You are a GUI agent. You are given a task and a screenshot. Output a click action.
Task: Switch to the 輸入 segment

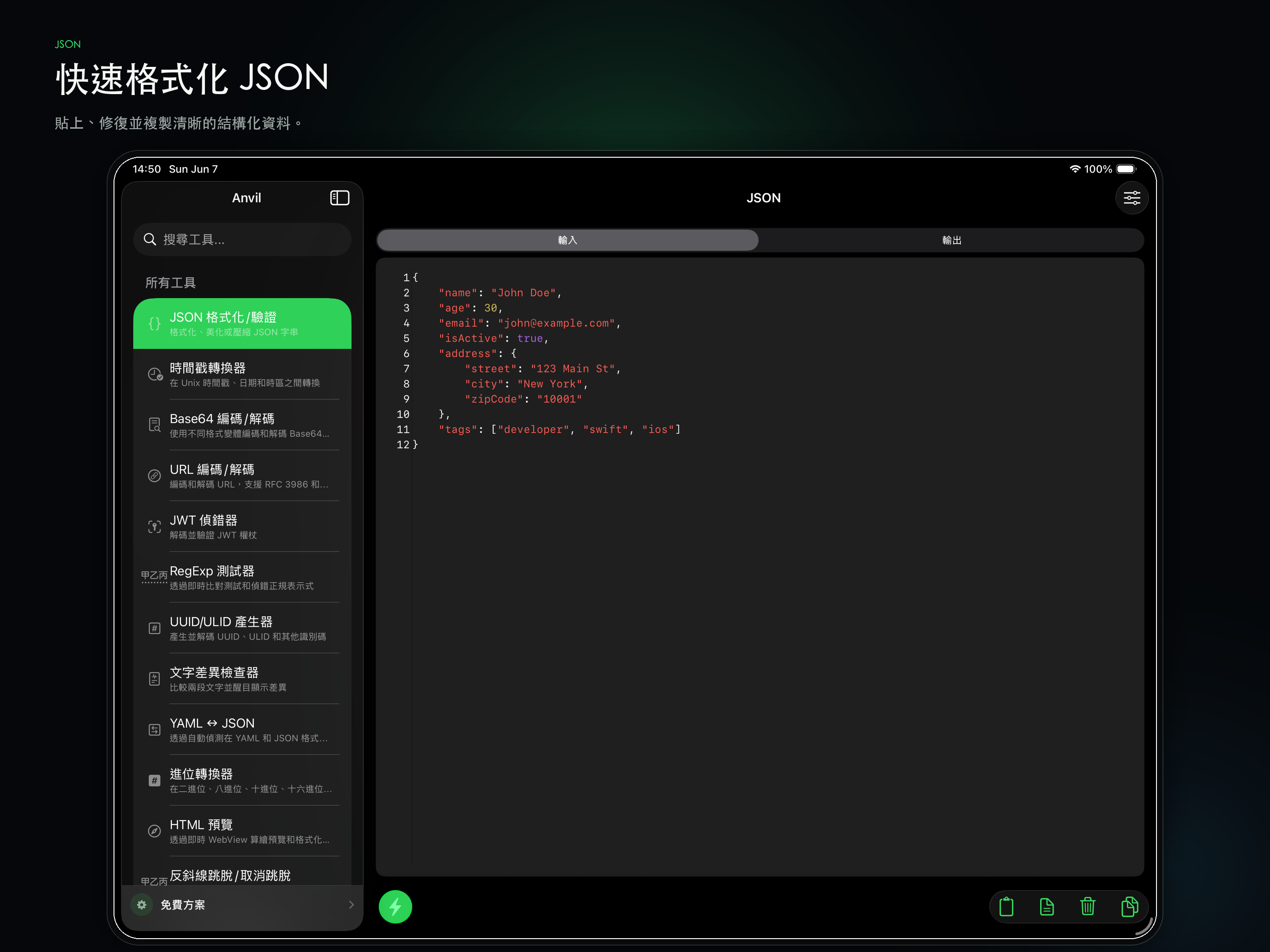[567, 240]
